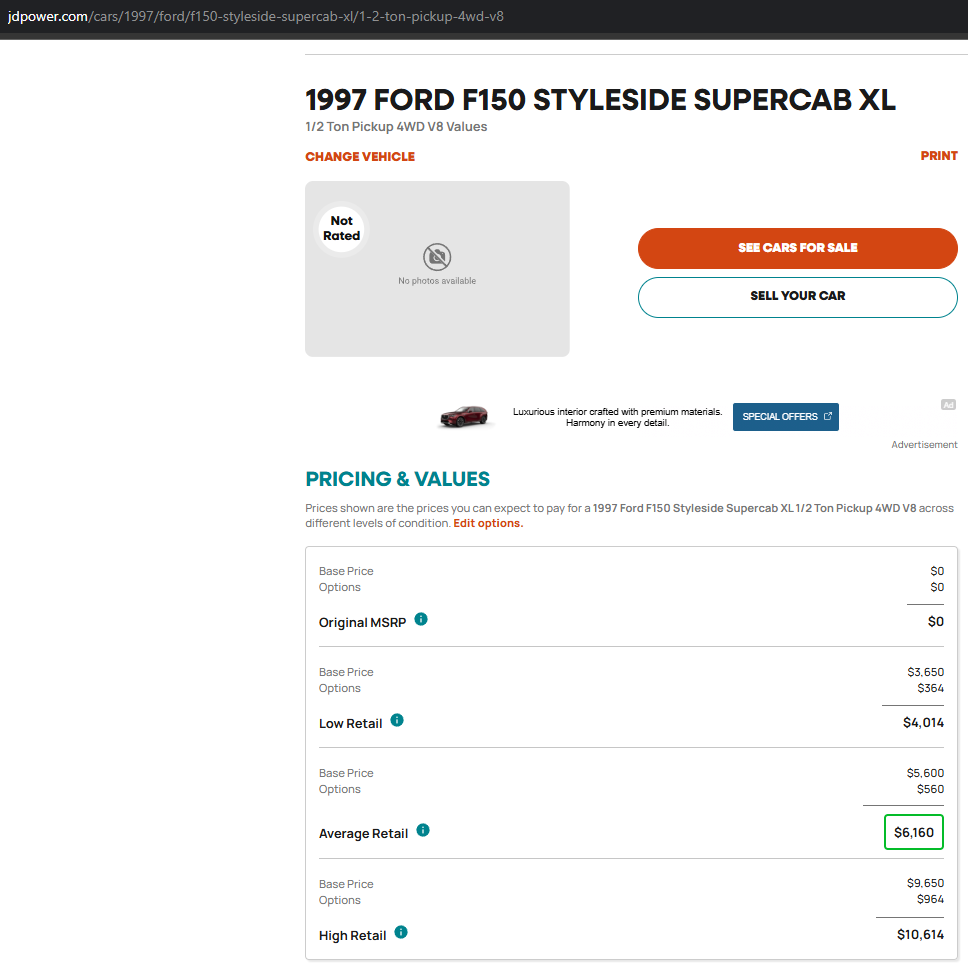Click the Low Retail $4,014 value
968x963 pixels.
pyautogui.click(x=923, y=723)
